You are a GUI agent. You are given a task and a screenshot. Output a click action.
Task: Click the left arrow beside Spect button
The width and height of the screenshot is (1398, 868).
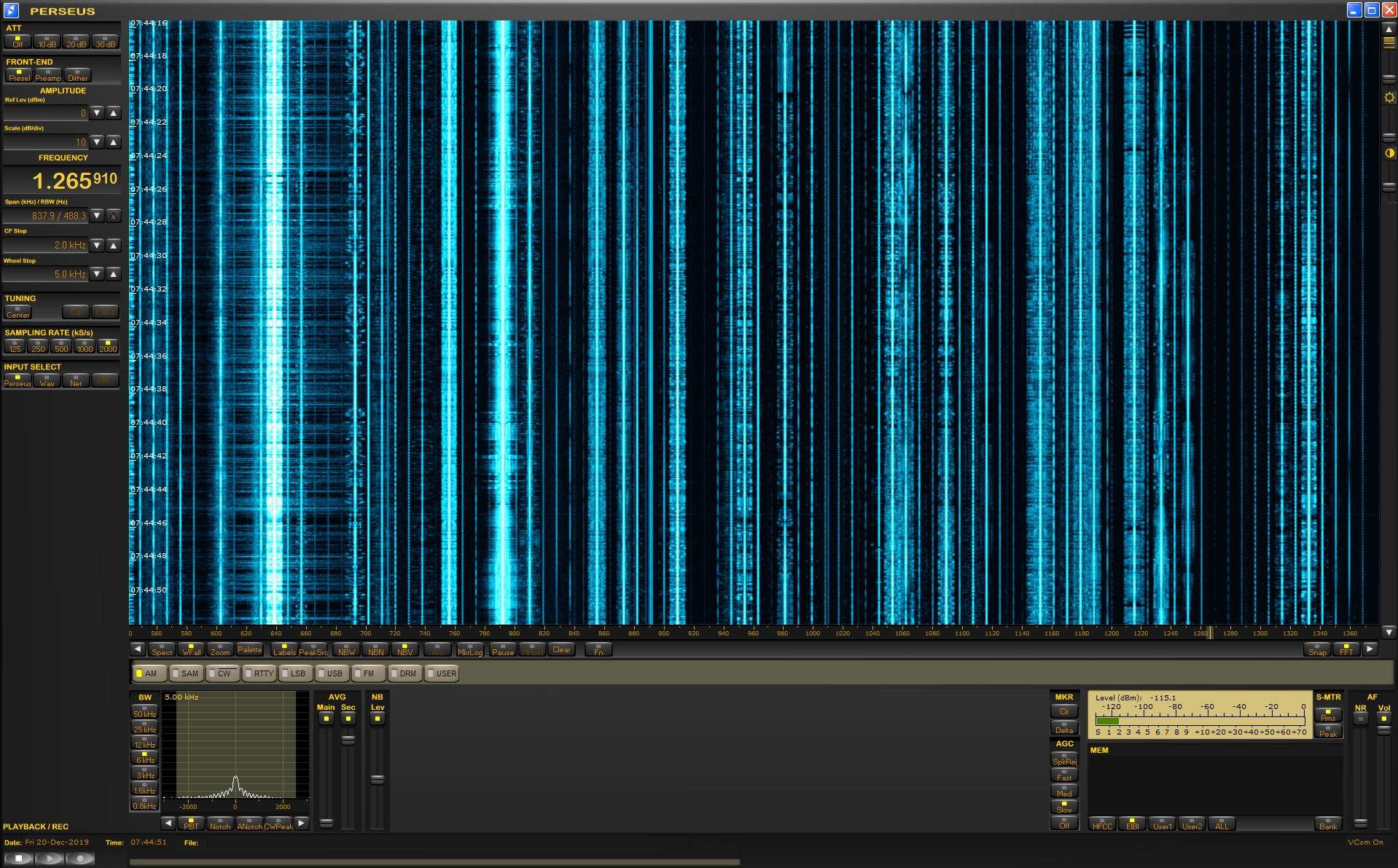pos(138,649)
